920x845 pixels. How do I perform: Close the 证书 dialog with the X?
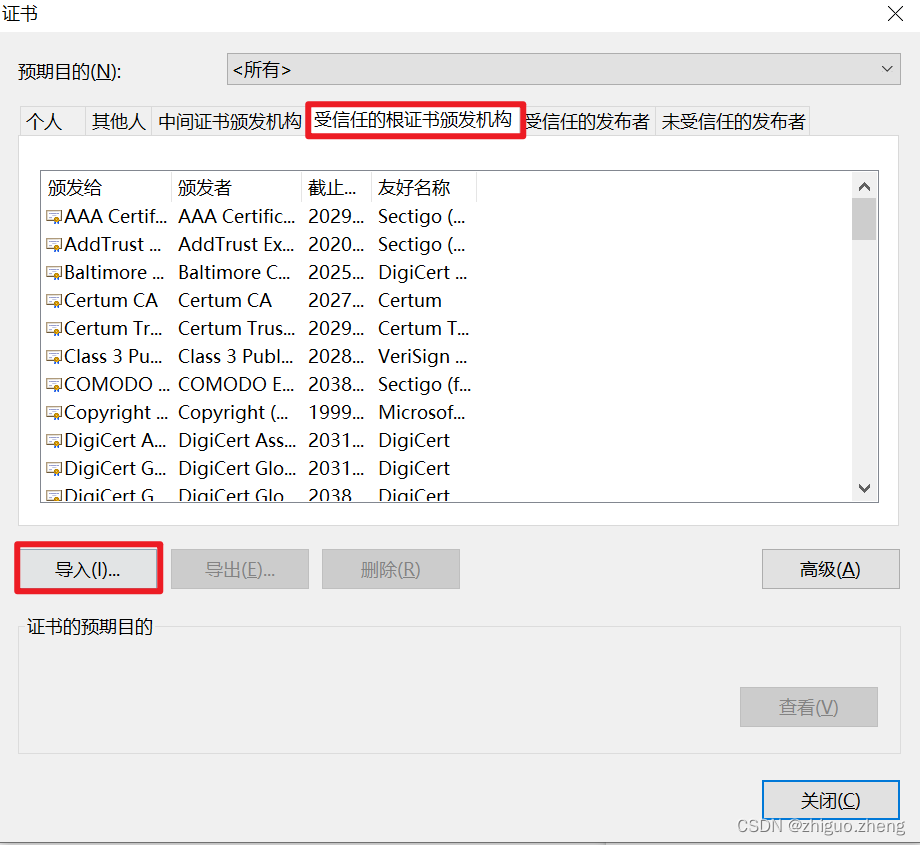tap(895, 13)
